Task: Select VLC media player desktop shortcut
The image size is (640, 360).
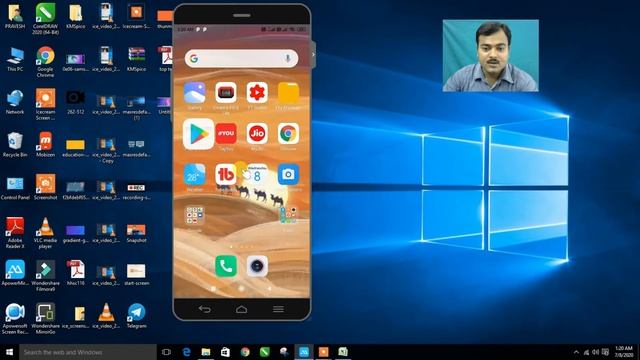Action: point(45,233)
